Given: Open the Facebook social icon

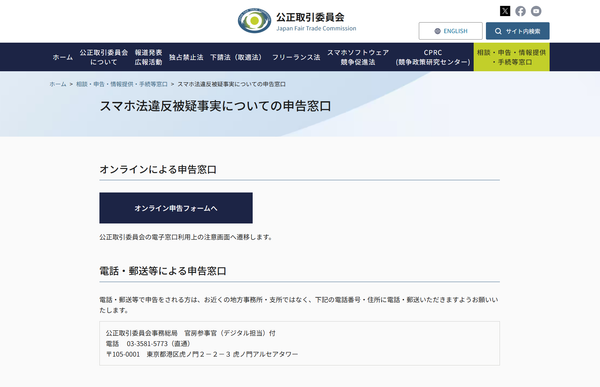Looking at the screenshot, I should coord(520,11).
